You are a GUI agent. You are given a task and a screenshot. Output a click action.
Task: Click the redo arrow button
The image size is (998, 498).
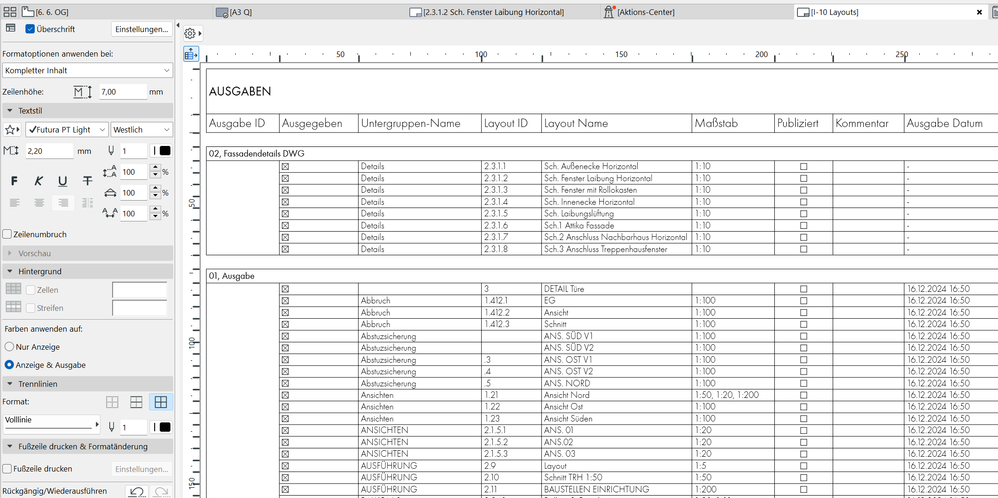[x=161, y=491]
